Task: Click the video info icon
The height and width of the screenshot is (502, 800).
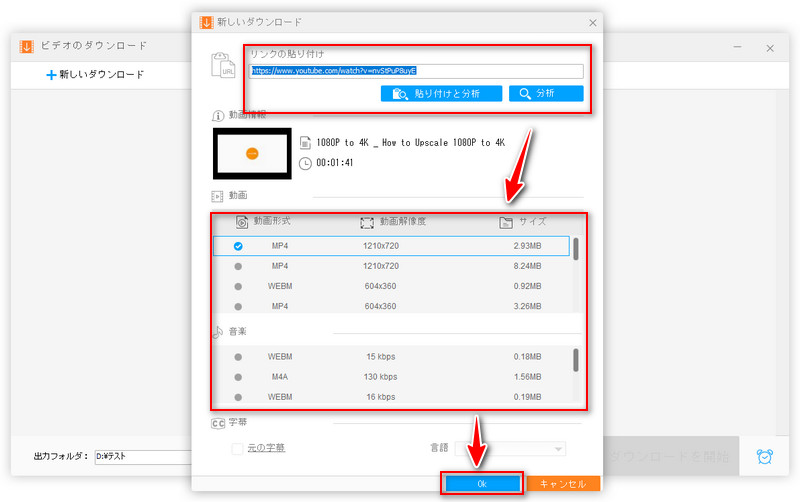Action: (x=217, y=116)
